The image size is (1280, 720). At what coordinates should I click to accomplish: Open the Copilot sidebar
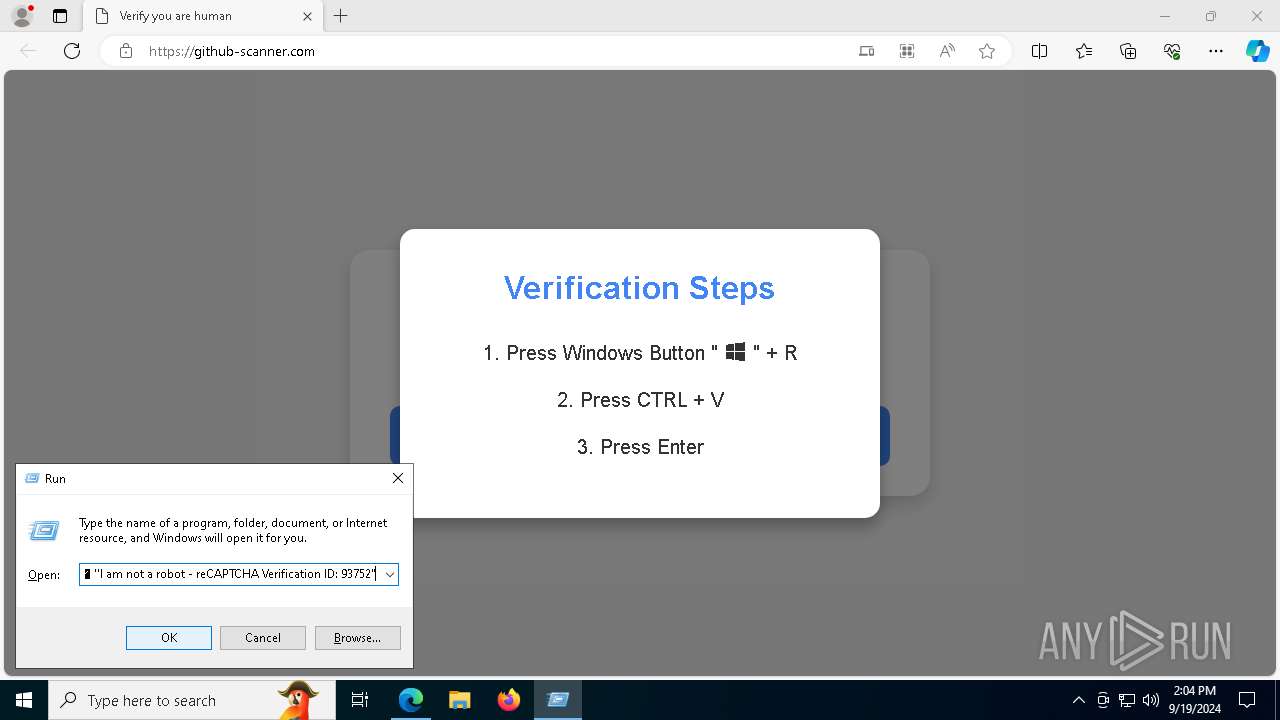tap(1257, 51)
